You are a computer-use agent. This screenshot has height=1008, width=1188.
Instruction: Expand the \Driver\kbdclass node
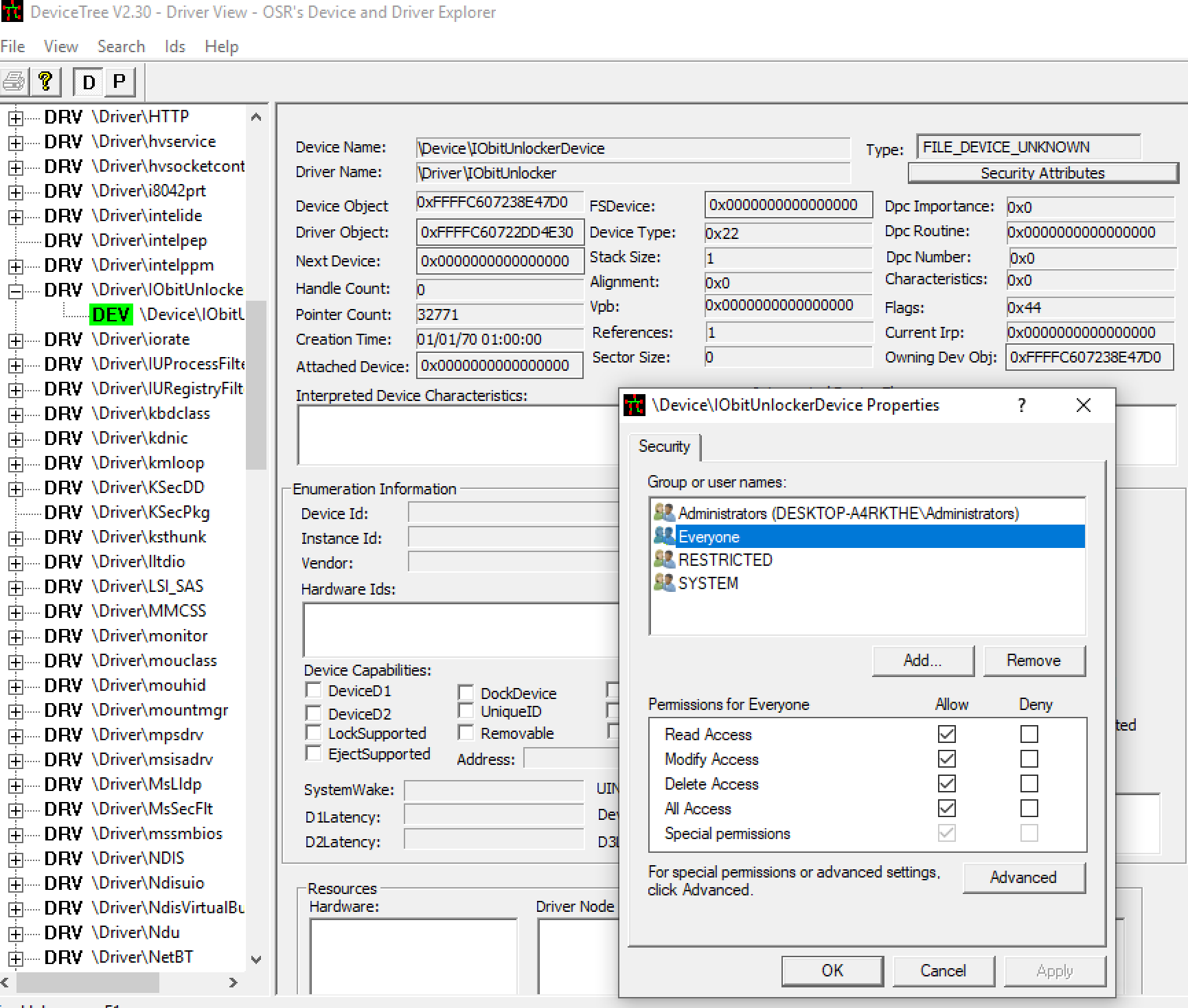14,415
